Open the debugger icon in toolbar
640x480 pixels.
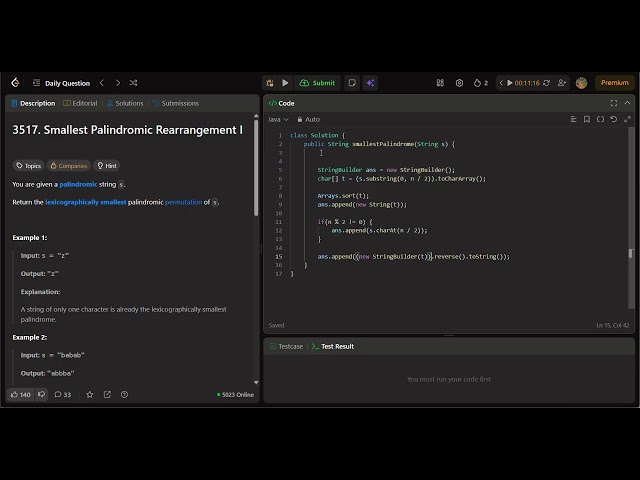click(269, 83)
